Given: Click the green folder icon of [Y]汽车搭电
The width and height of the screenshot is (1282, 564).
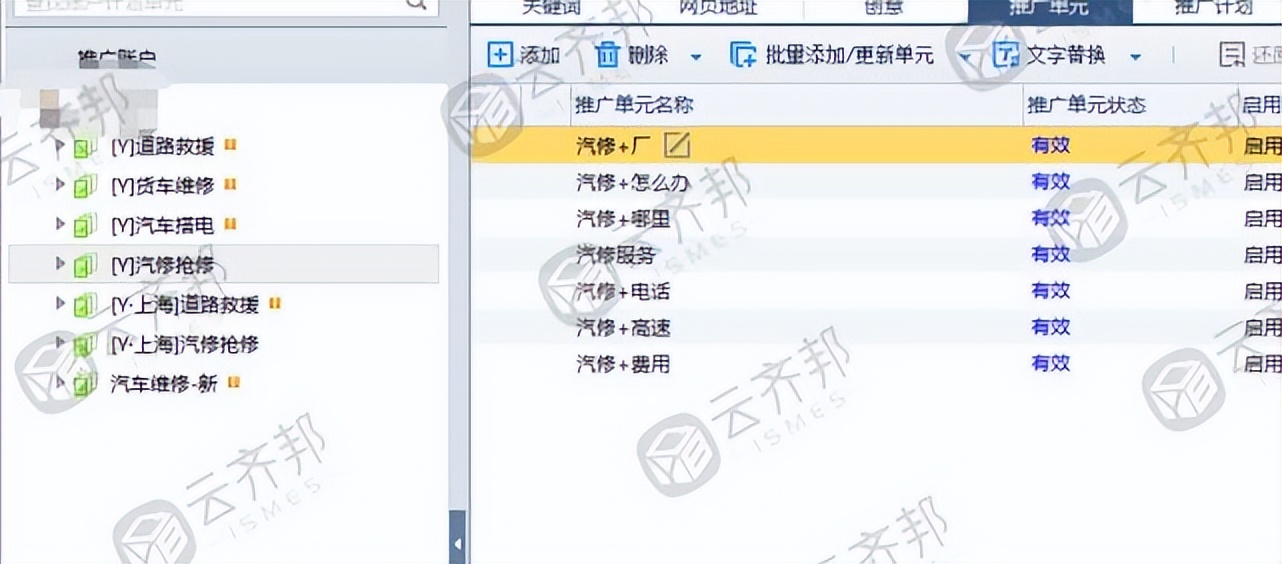Looking at the screenshot, I should click(87, 226).
